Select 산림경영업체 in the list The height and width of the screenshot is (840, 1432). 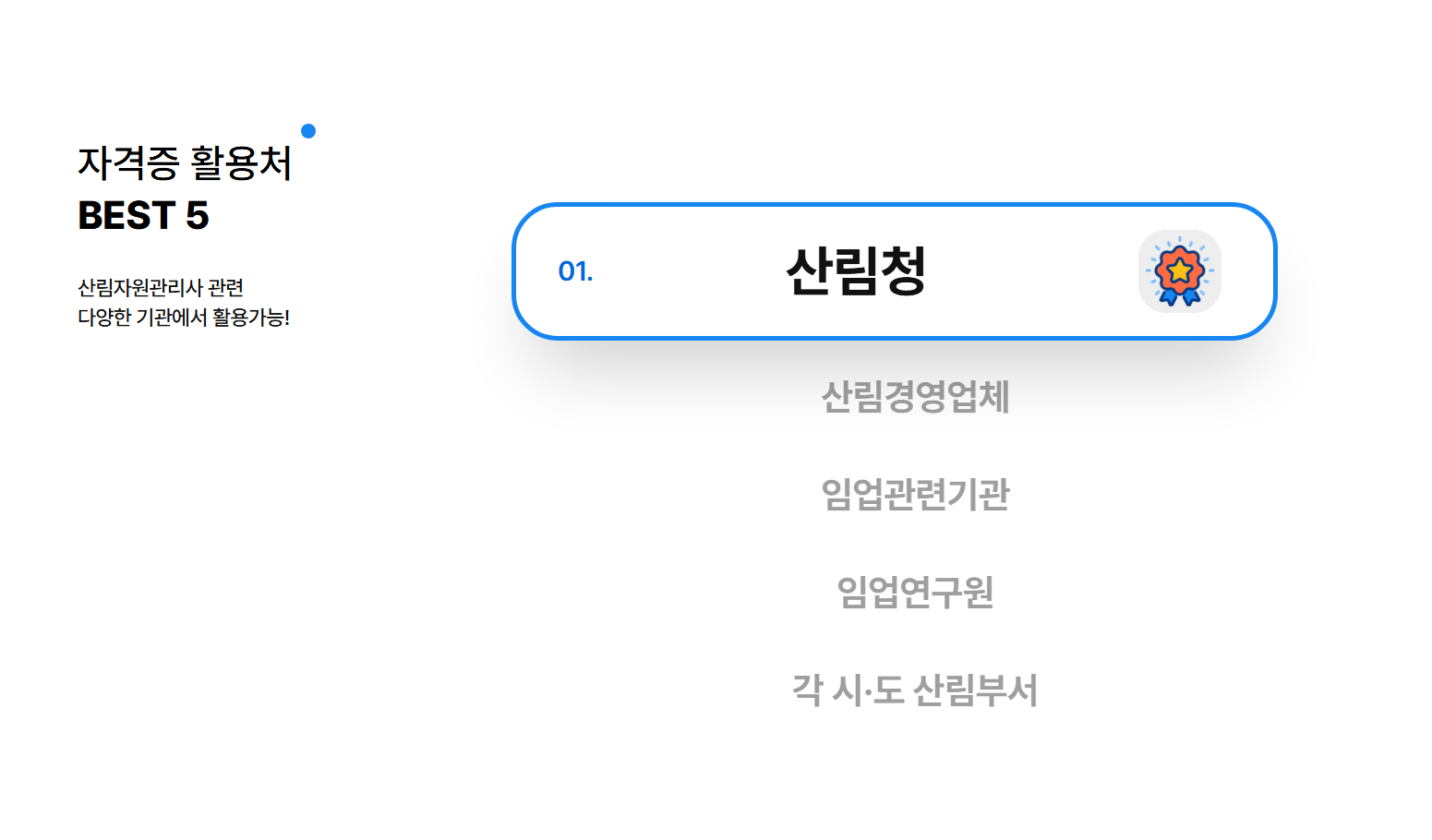pos(915,397)
